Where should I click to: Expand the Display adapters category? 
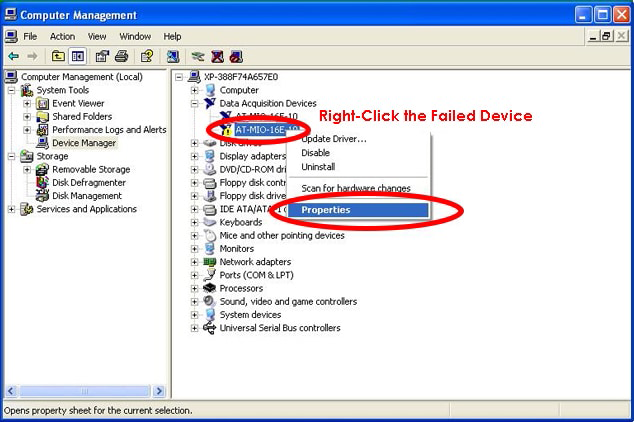click(194, 156)
